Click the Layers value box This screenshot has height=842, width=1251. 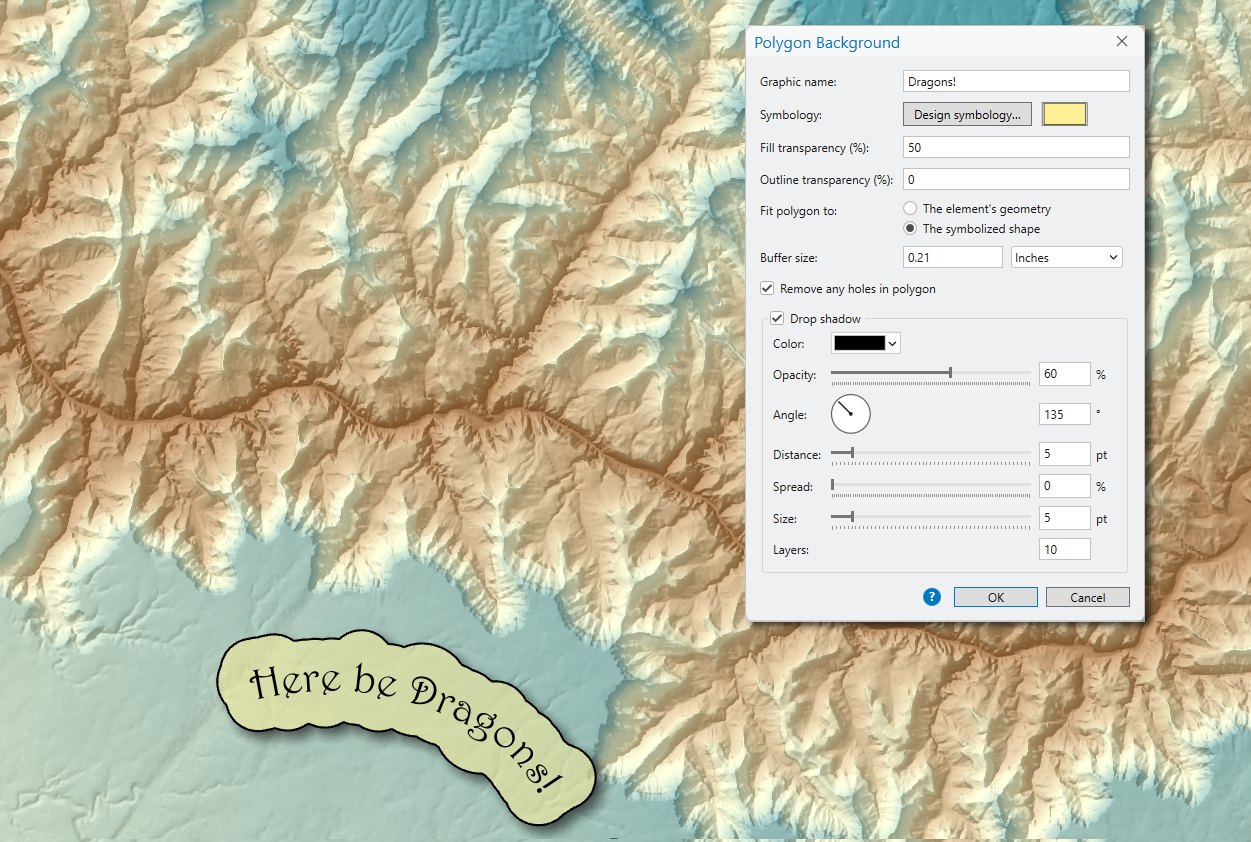click(x=1064, y=549)
